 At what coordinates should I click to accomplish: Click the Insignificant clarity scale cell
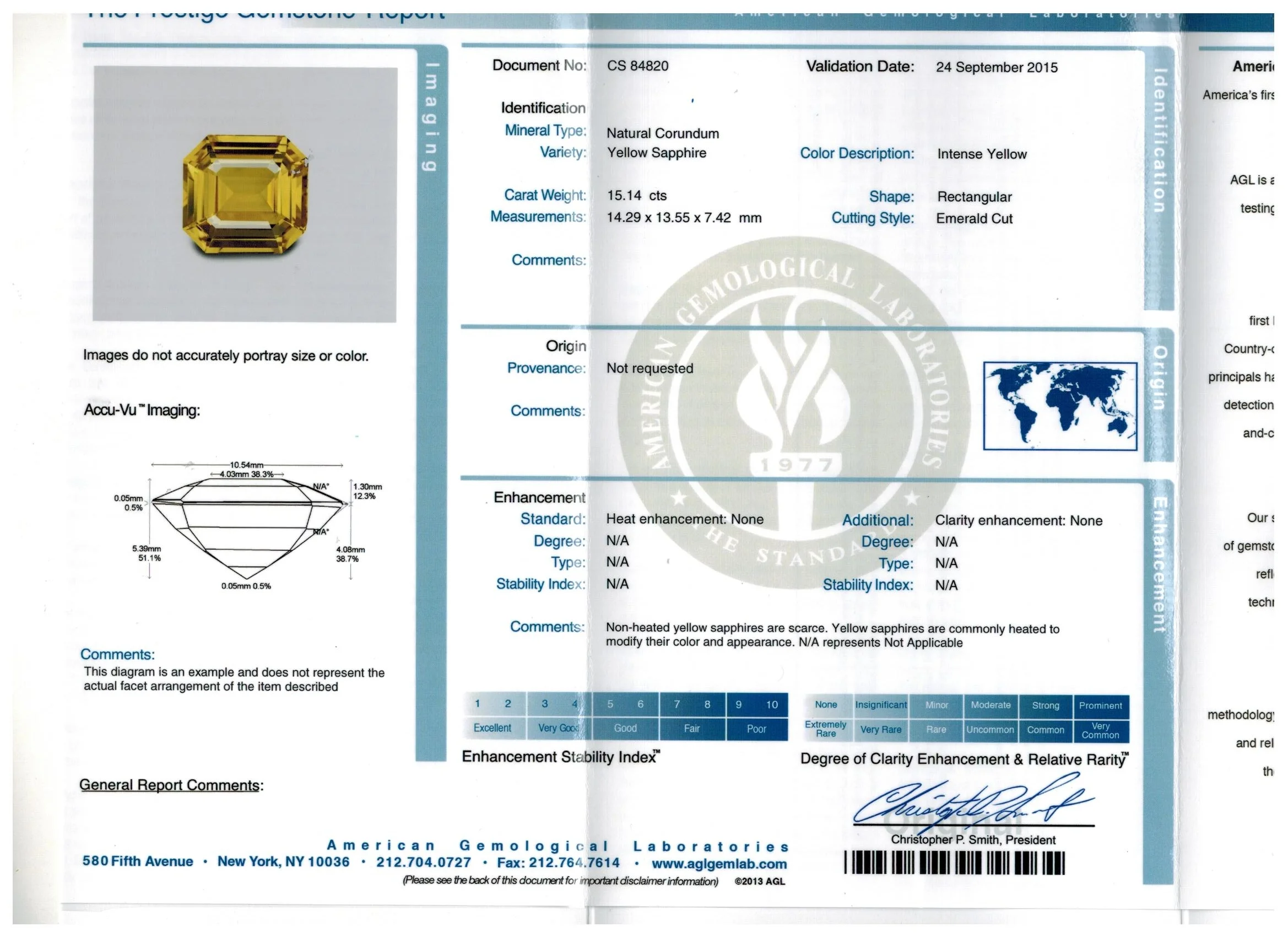[881, 705]
